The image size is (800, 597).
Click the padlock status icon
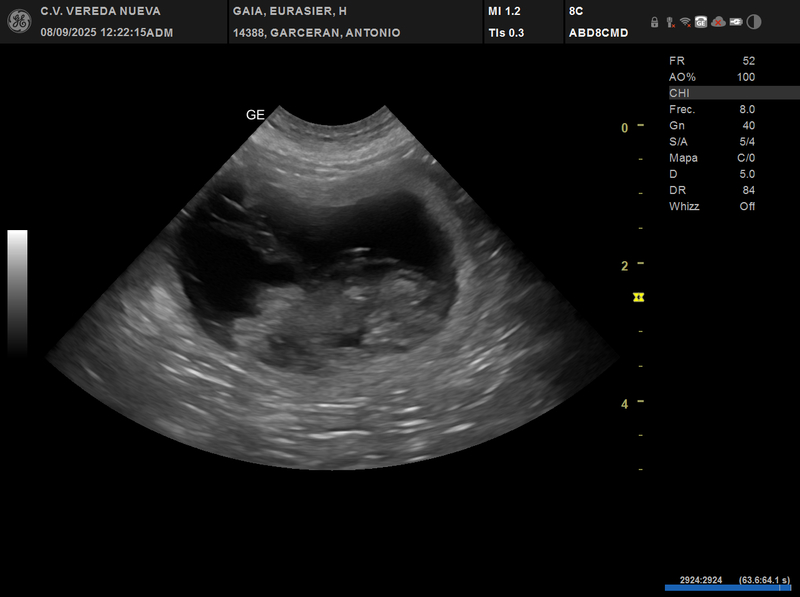coord(654,22)
